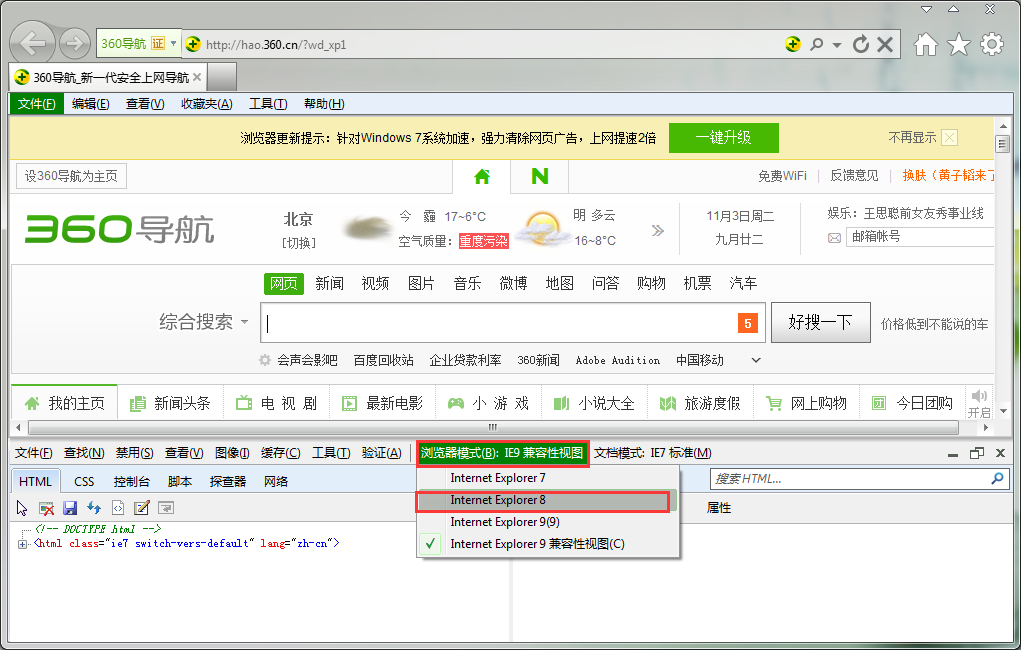1021x650 pixels.
Task: Open the browser 帮助(H) menu
Action: click(x=324, y=104)
